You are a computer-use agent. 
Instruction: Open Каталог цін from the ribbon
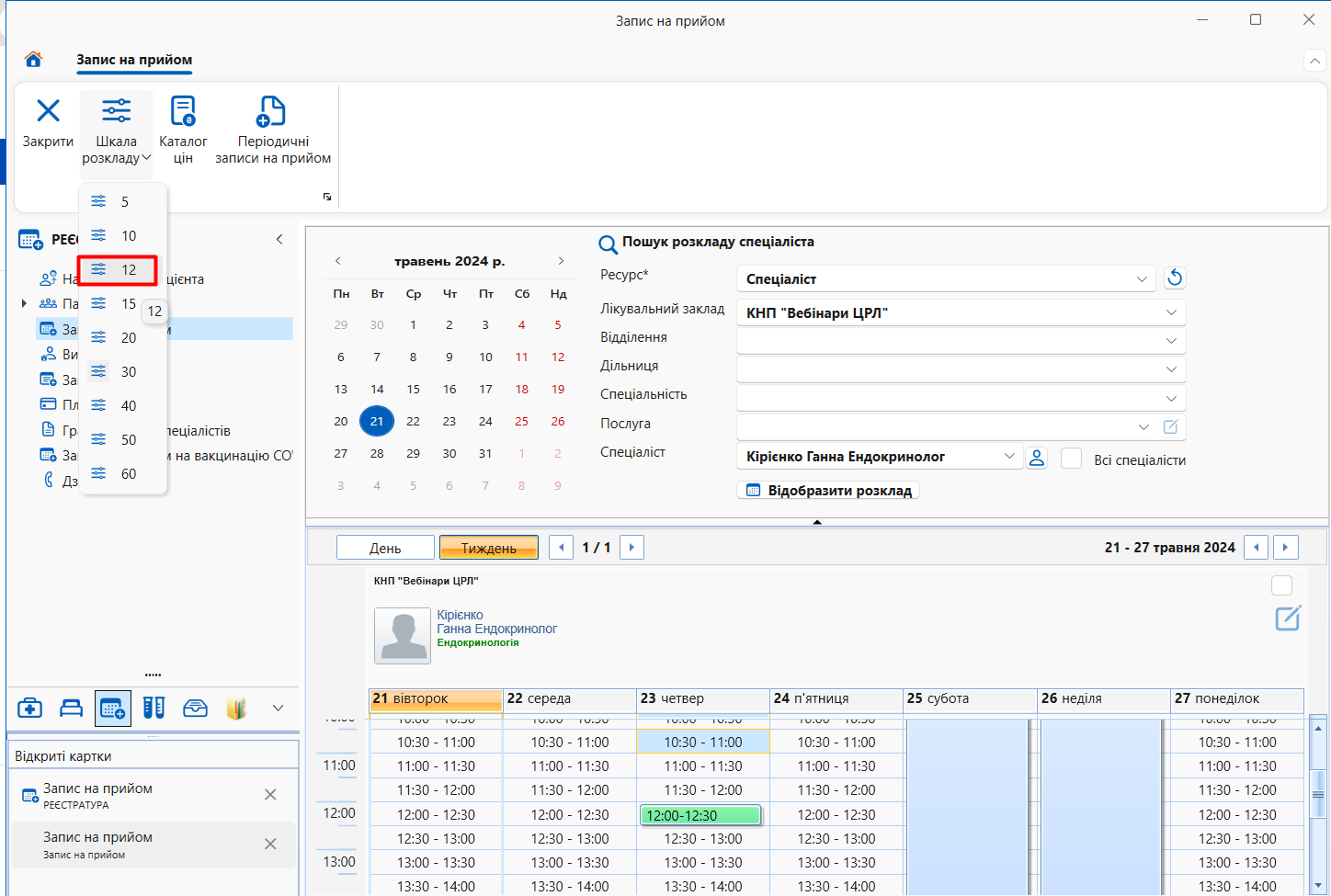(183, 130)
